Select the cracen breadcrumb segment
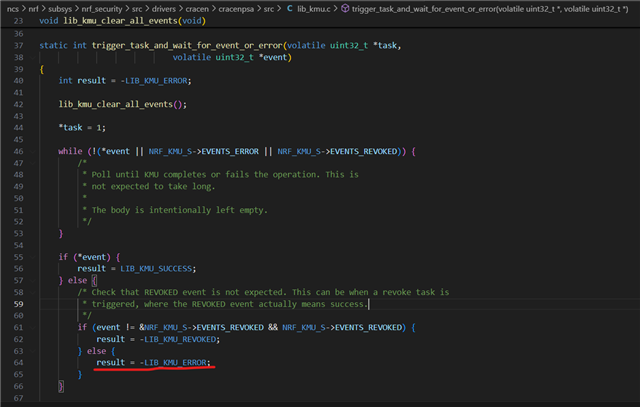Image resolution: width=640 pixels, height=407 pixels. (x=197, y=9)
